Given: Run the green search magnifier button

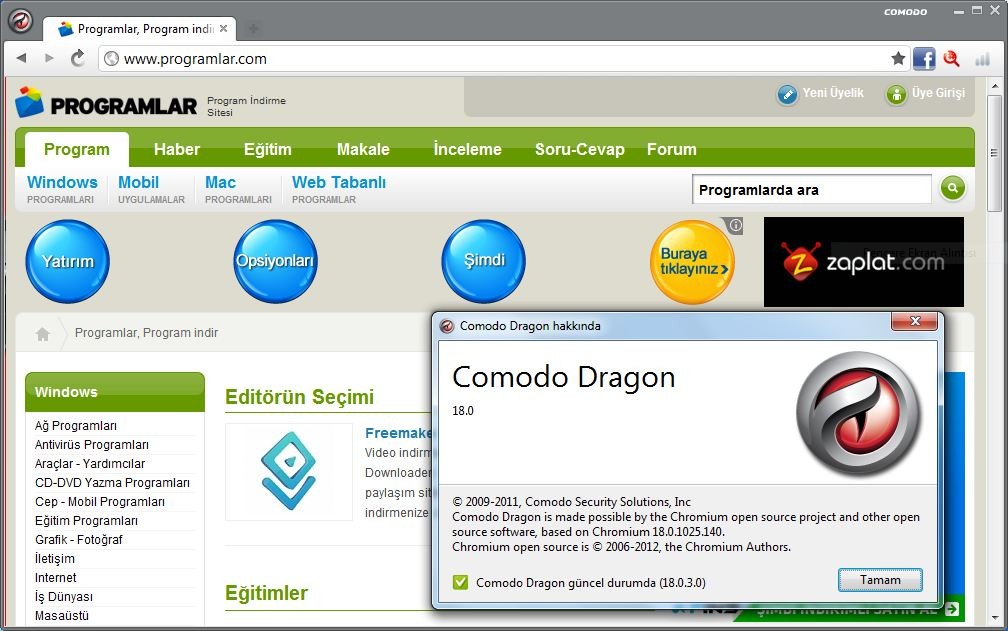Looking at the screenshot, I should 953,188.
